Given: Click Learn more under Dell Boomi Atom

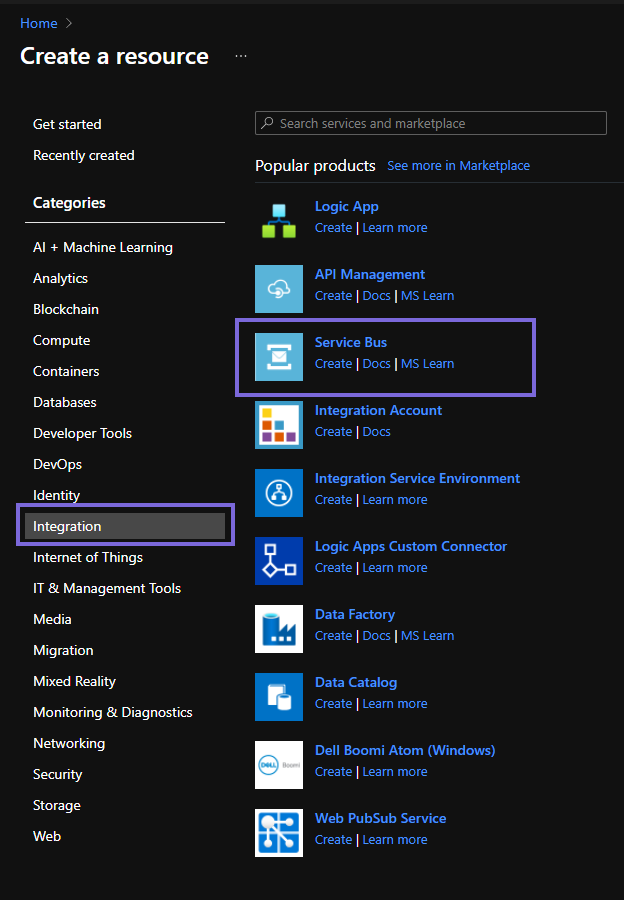Looking at the screenshot, I should click(395, 772).
